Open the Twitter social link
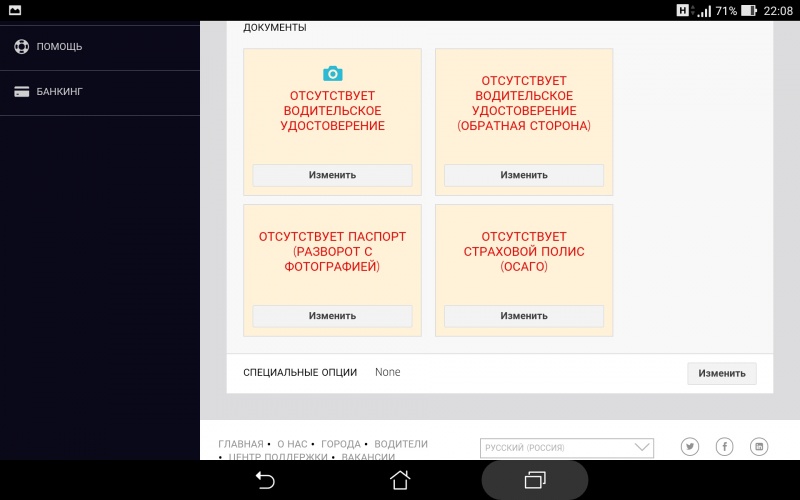 [x=690, y=447]
